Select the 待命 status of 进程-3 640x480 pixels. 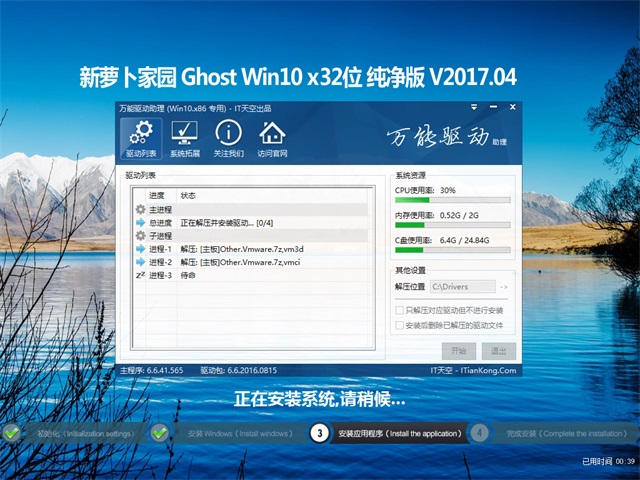(x=188, y=275)
